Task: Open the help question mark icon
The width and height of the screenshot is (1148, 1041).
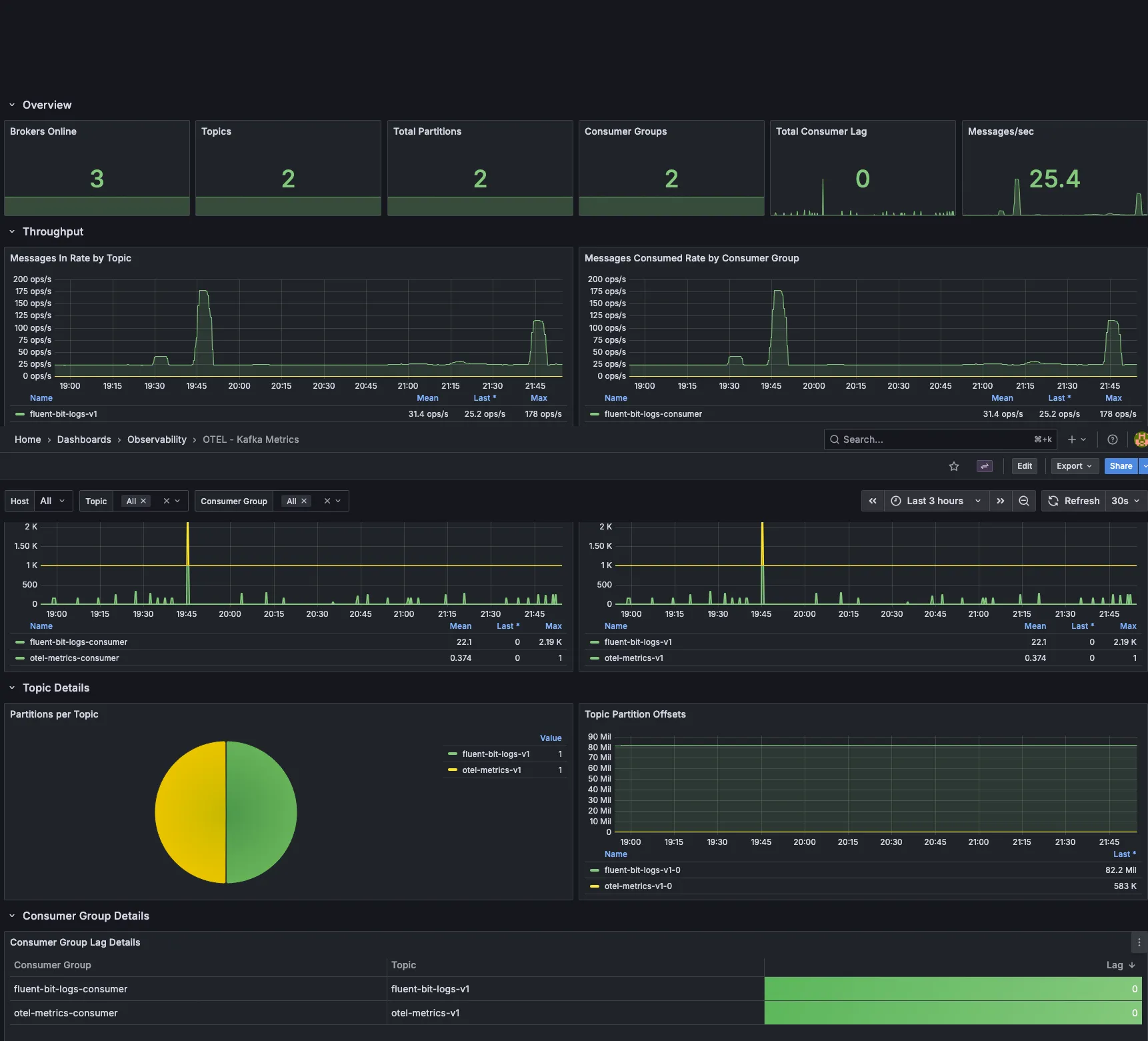Action: coord(1112,439)
